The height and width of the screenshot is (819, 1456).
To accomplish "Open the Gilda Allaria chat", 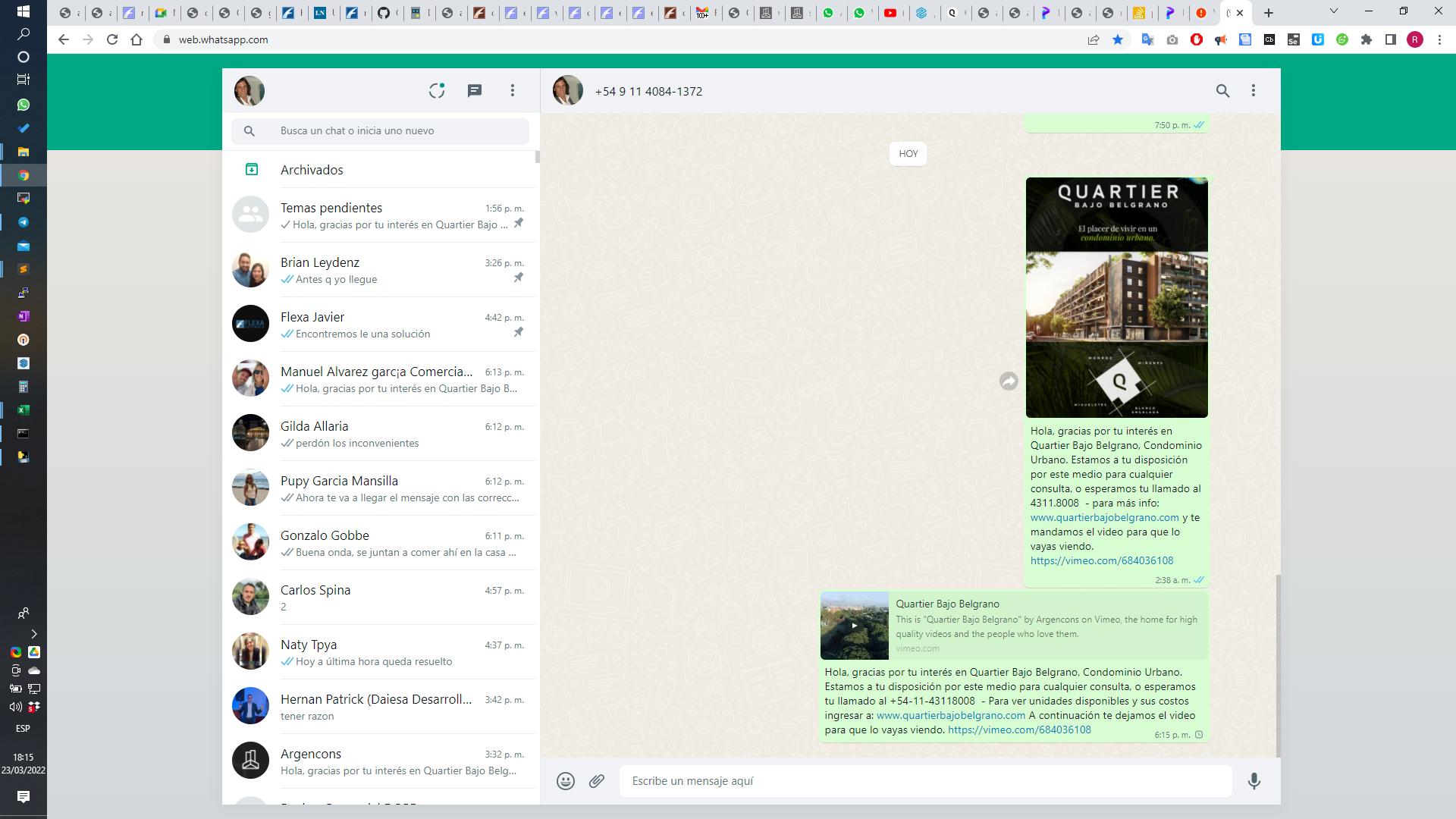I will click(x=379, y=434).
